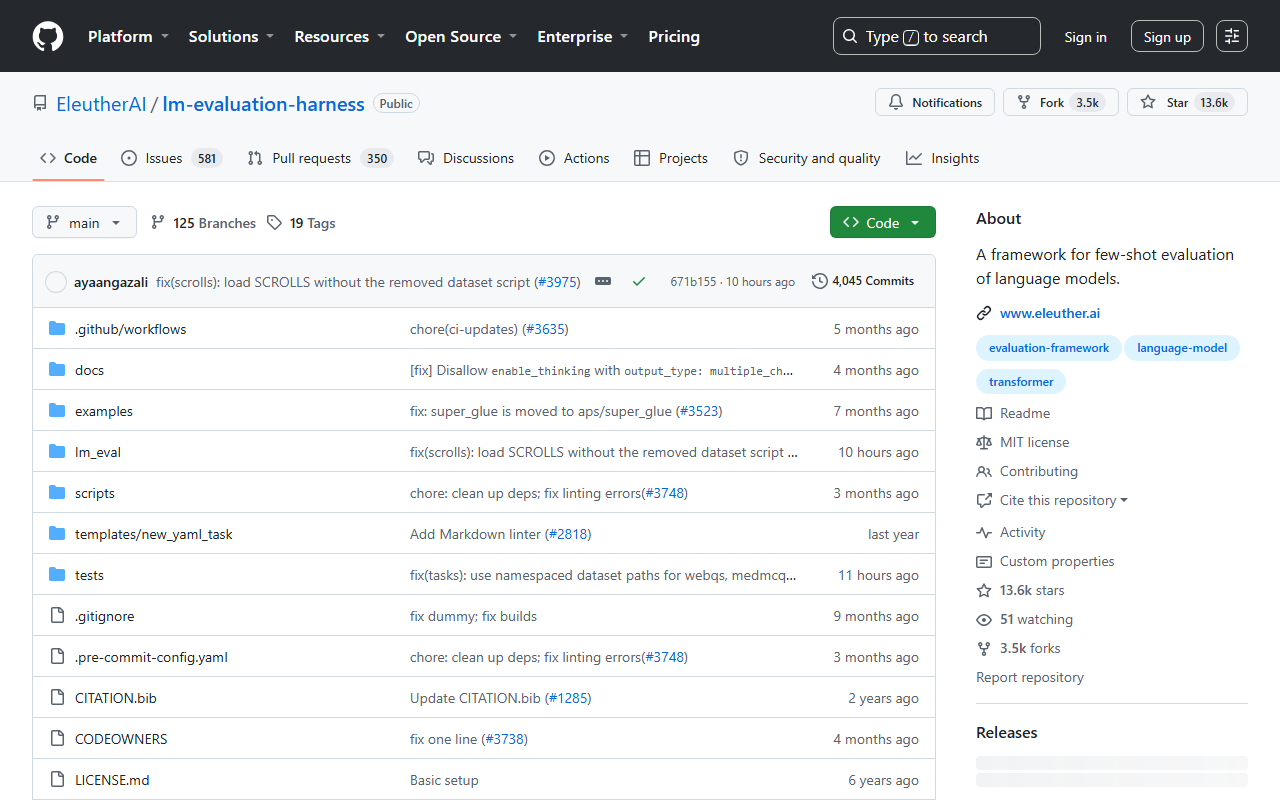Open the CODEOWNERS file
The image size is (1280, 800).
[121, 739]
